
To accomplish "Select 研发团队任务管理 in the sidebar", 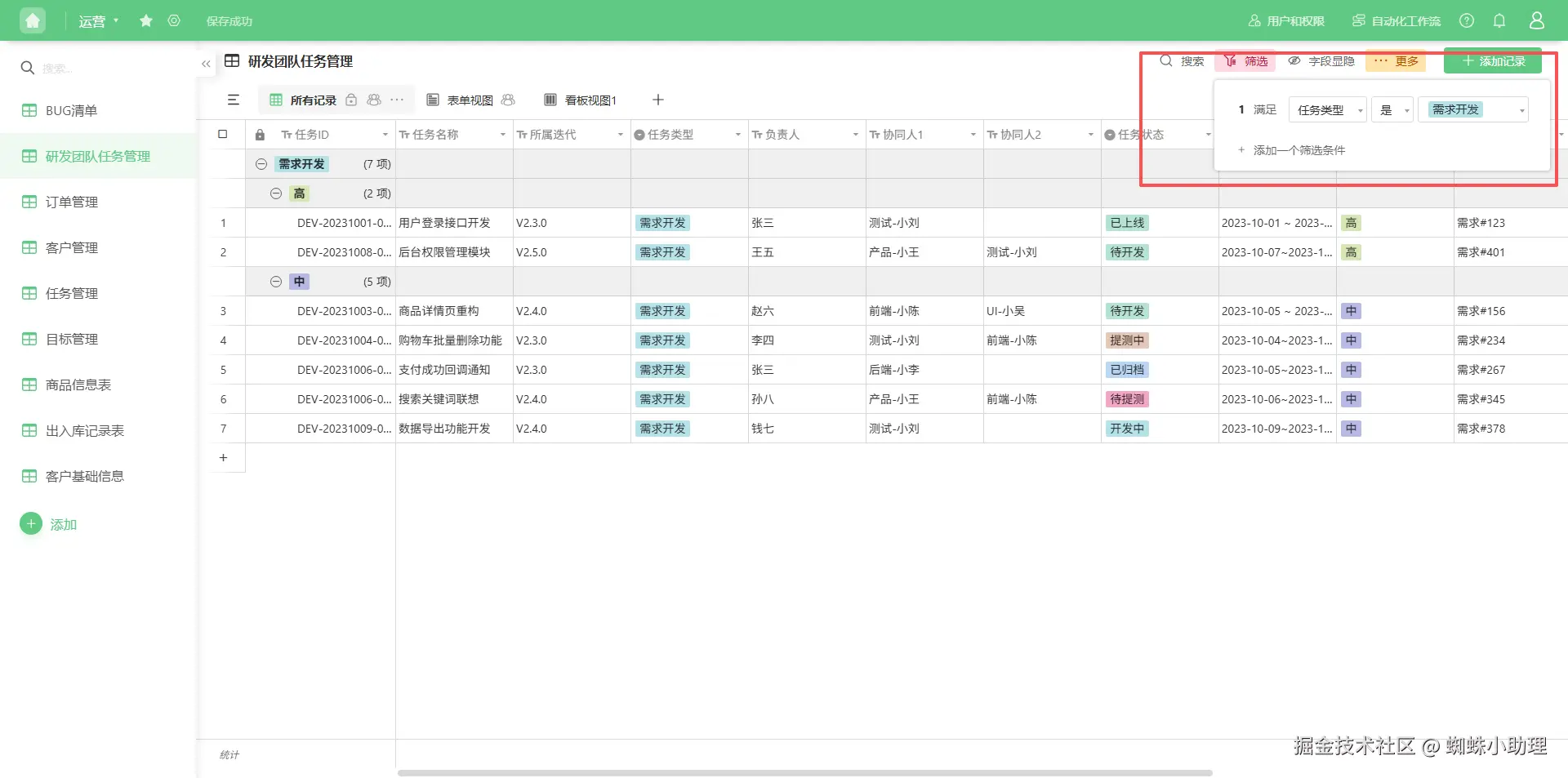I will [x=98, y=156].
